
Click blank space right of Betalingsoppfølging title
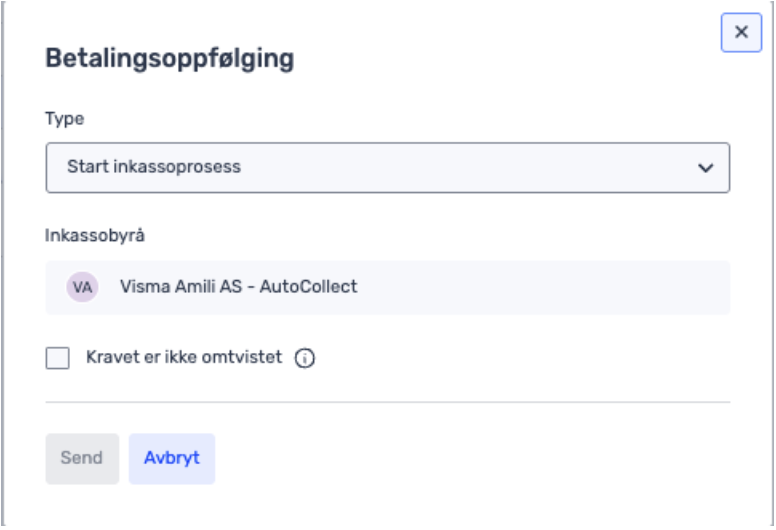coord(500,59)
